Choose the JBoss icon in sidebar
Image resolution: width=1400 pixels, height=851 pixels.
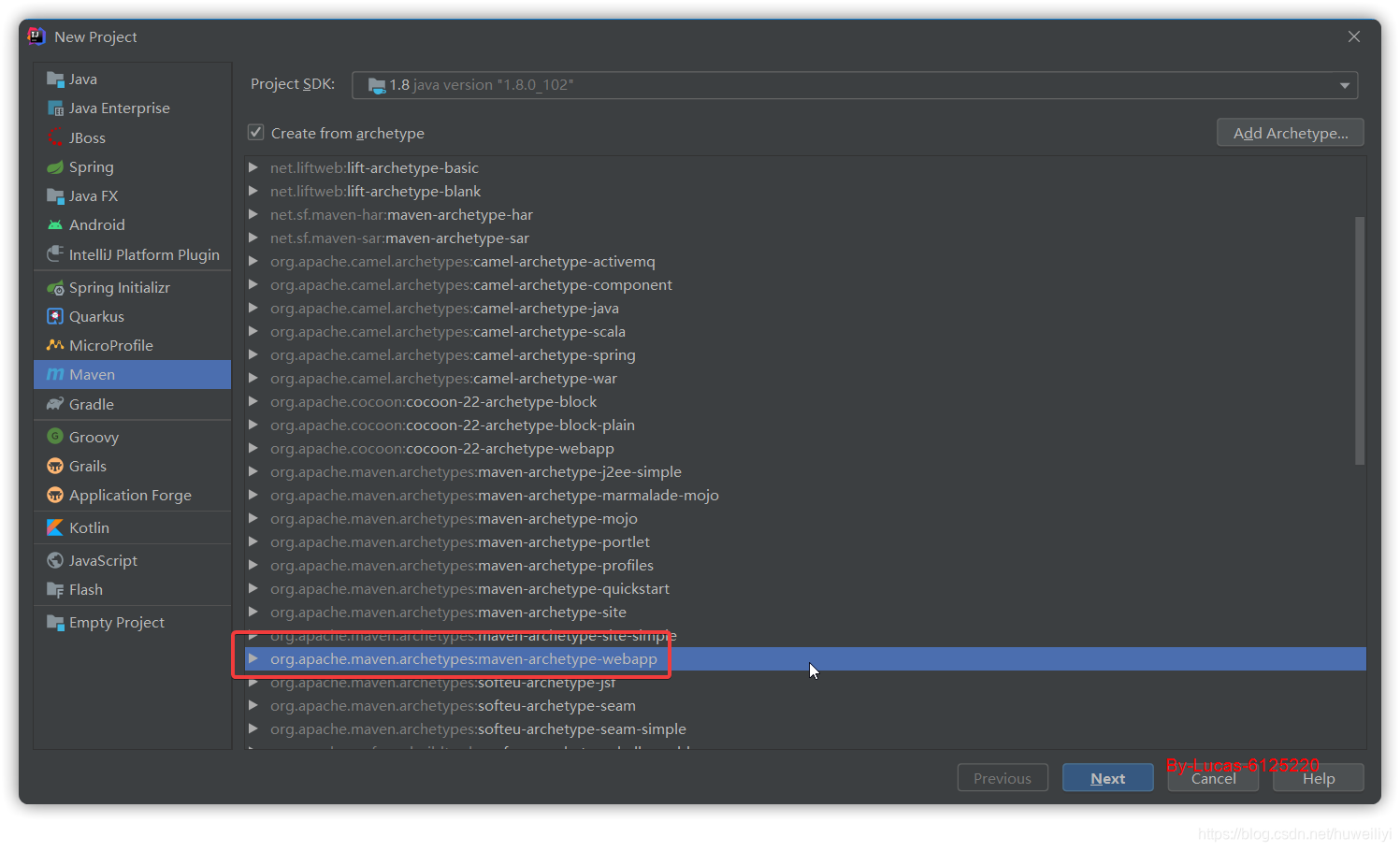55,137
